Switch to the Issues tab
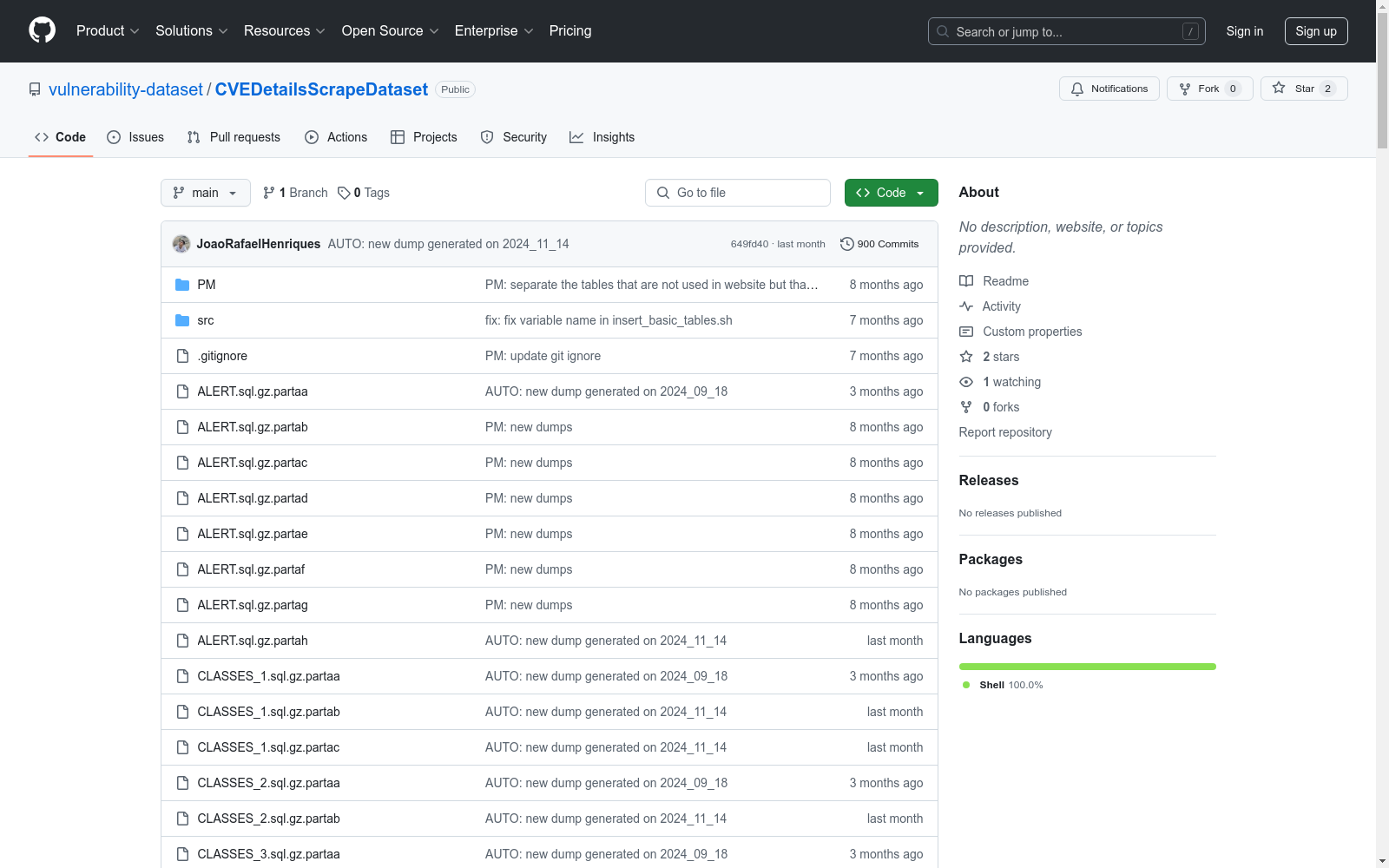 coord(135,137)
